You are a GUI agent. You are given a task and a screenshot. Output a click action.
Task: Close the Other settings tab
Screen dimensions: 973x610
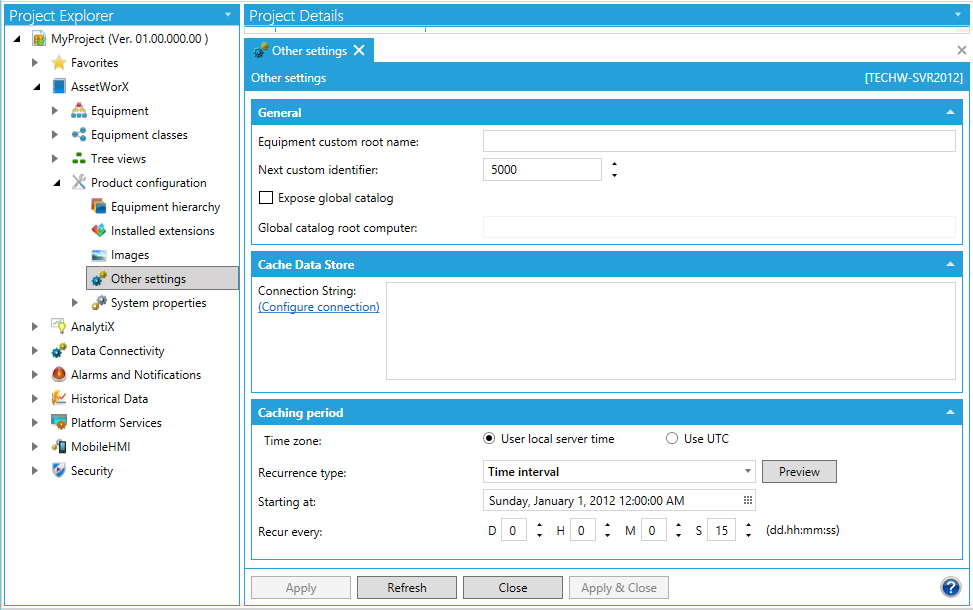(x=359, y=51)
